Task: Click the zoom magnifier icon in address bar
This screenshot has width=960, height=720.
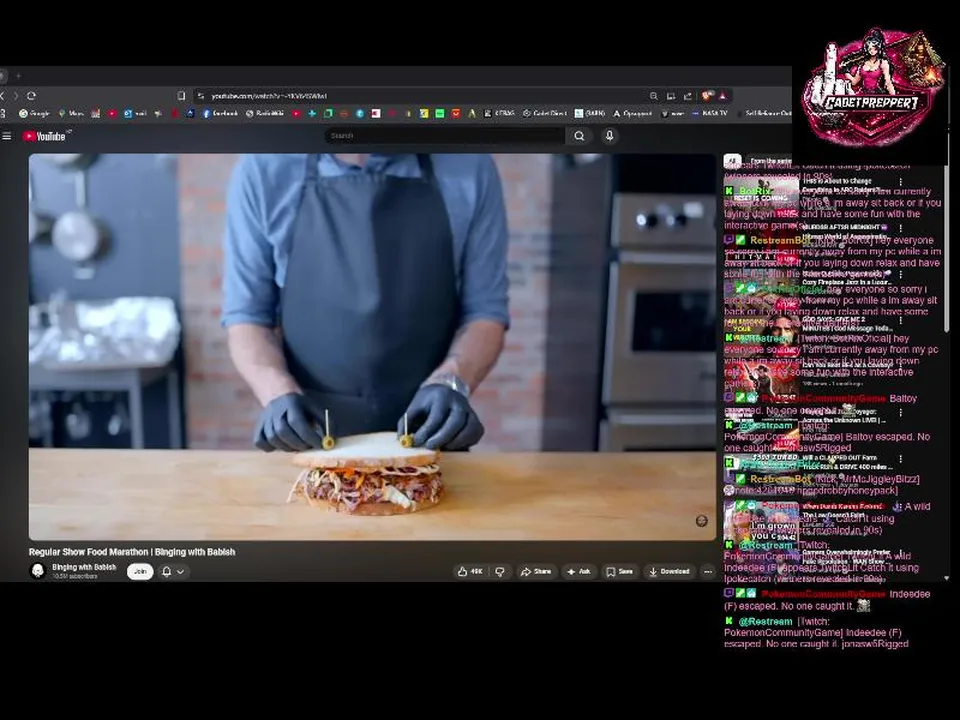Action: pos(654,96)
